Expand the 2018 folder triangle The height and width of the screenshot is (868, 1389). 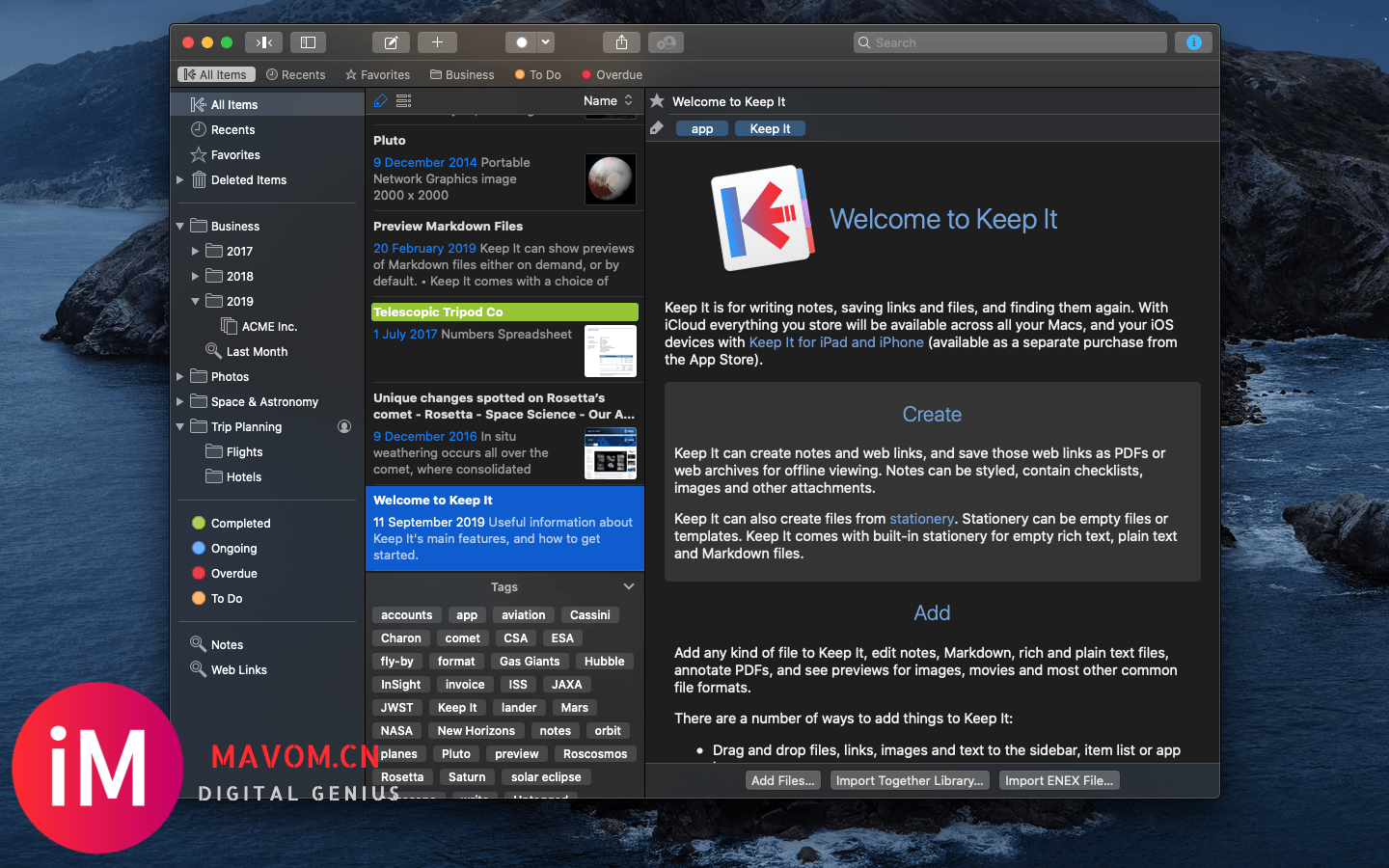coord(195,276)
